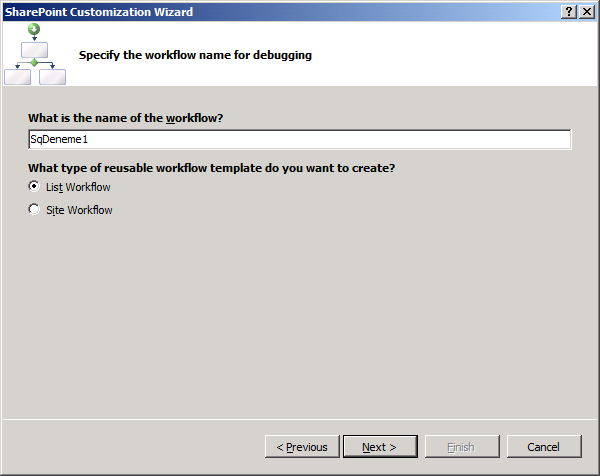Click the reusable workflow template question label

[x=211, y=168]
